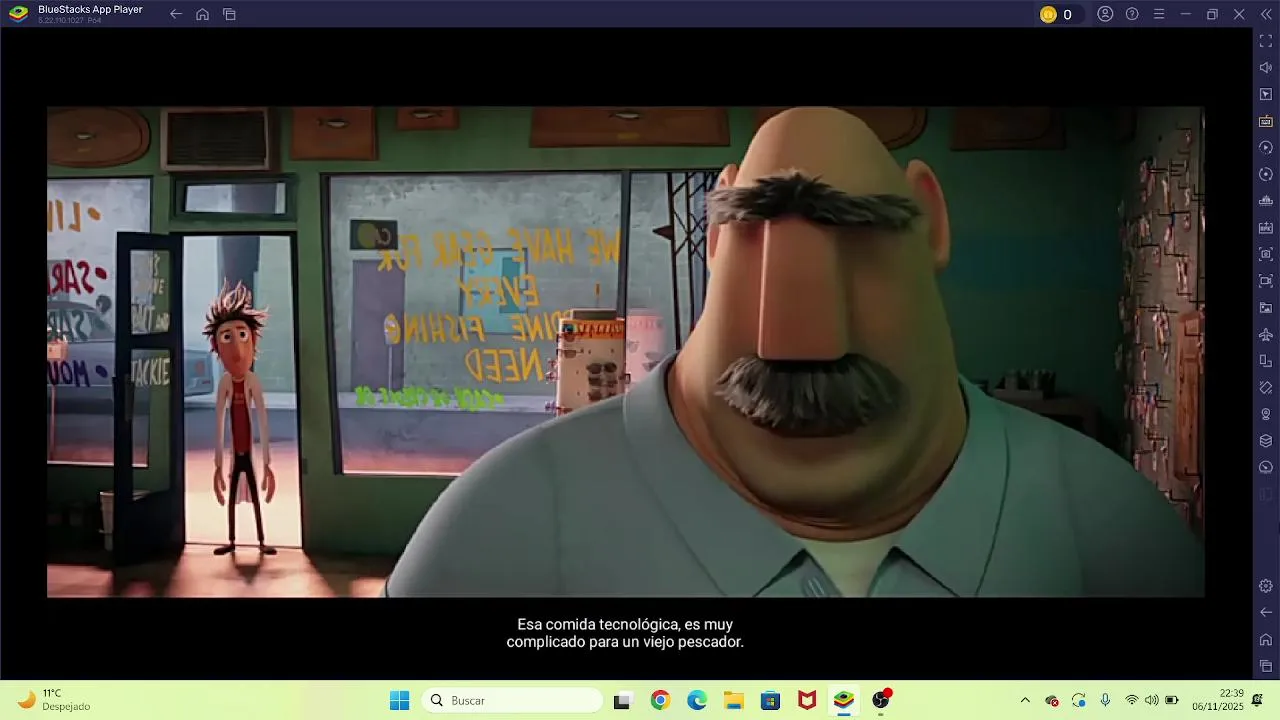Open Microsoft Store from the taskbar
Viewport: 1280px width, 720px height.
pyautogui.click(x=770, y=700)
